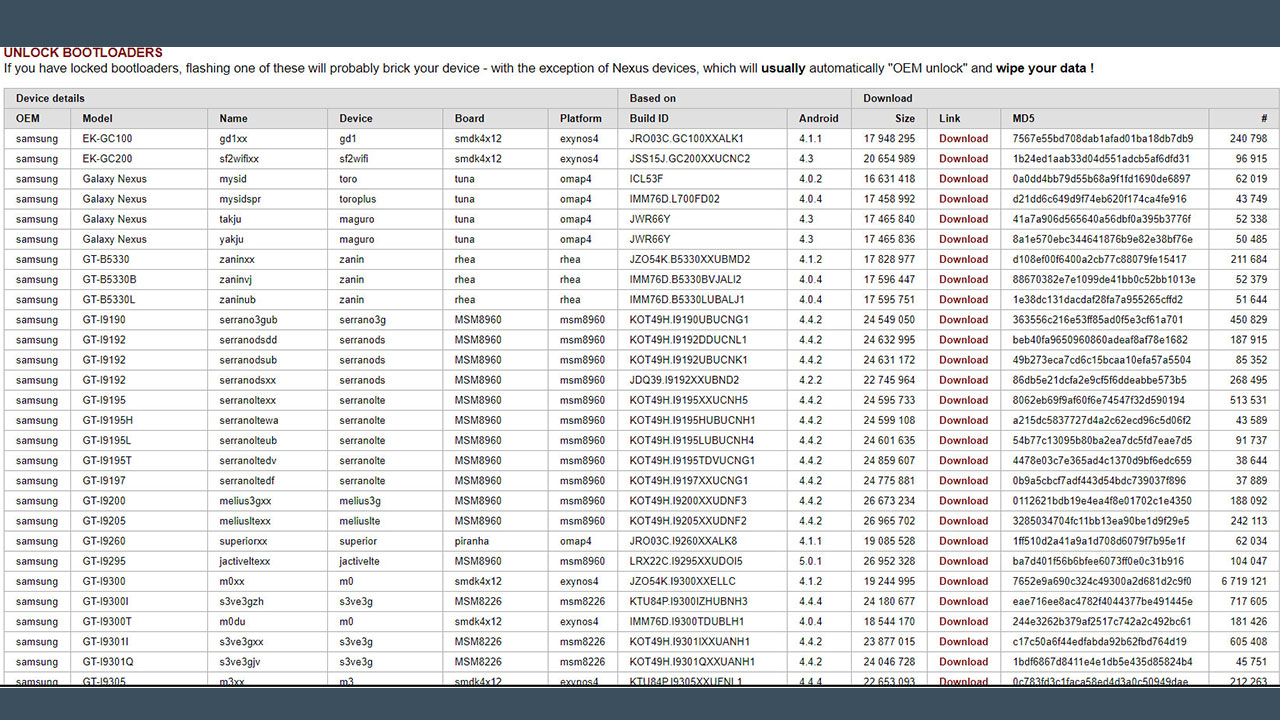1280x720 pixels.
Task: Download the GT-B5330L zaninub file
Action: coord(963,299)
